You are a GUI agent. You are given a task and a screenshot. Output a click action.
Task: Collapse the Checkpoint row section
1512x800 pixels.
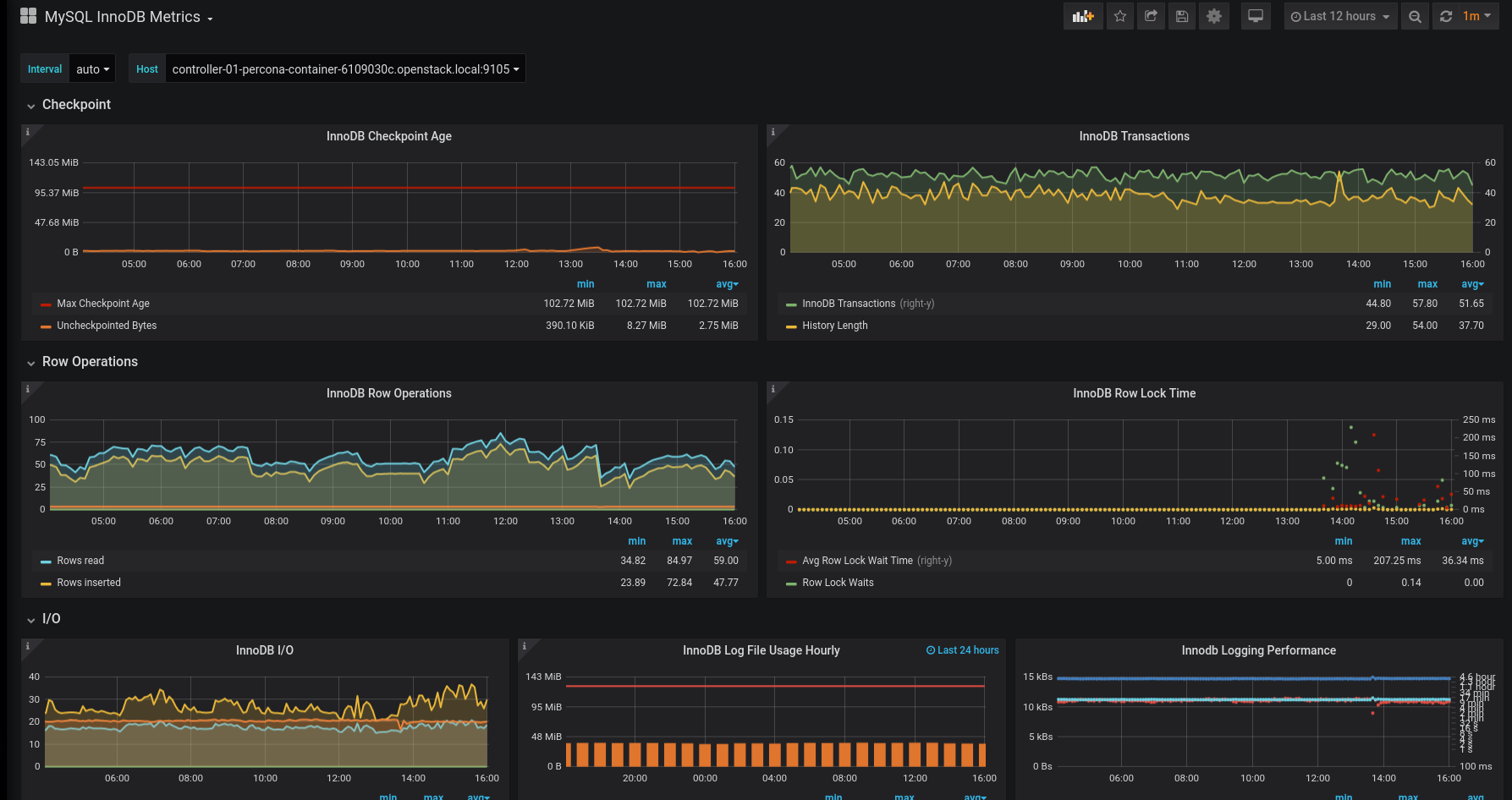[x=76, y=105]
